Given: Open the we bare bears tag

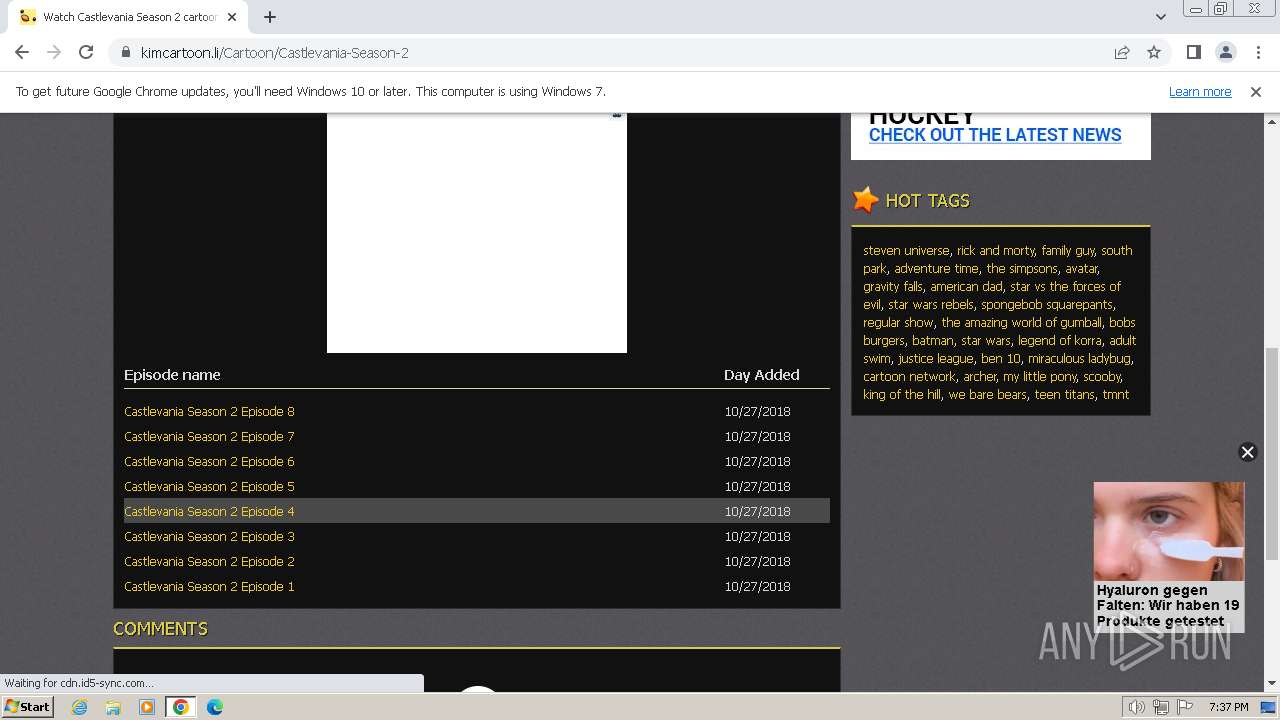Looking at the screenshot, I should pos(987,395).
